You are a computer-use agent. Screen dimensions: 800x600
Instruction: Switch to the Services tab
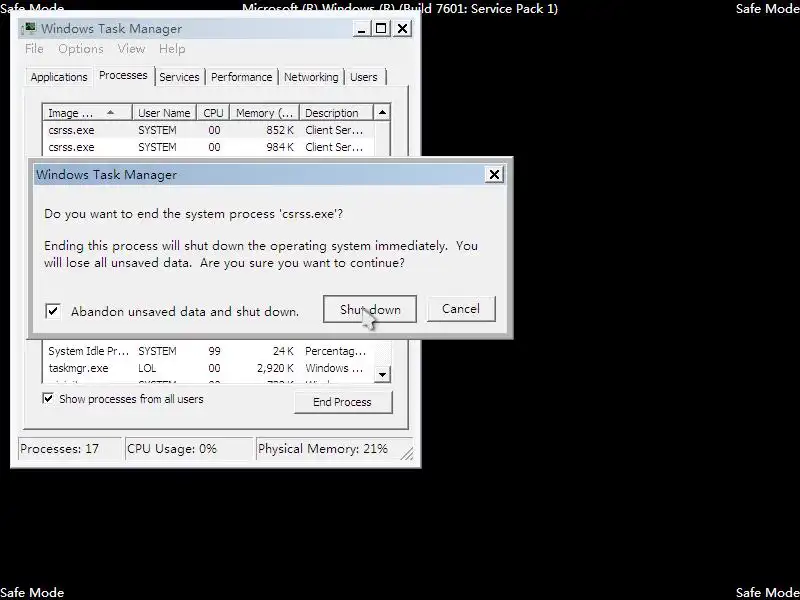point(179,77)
